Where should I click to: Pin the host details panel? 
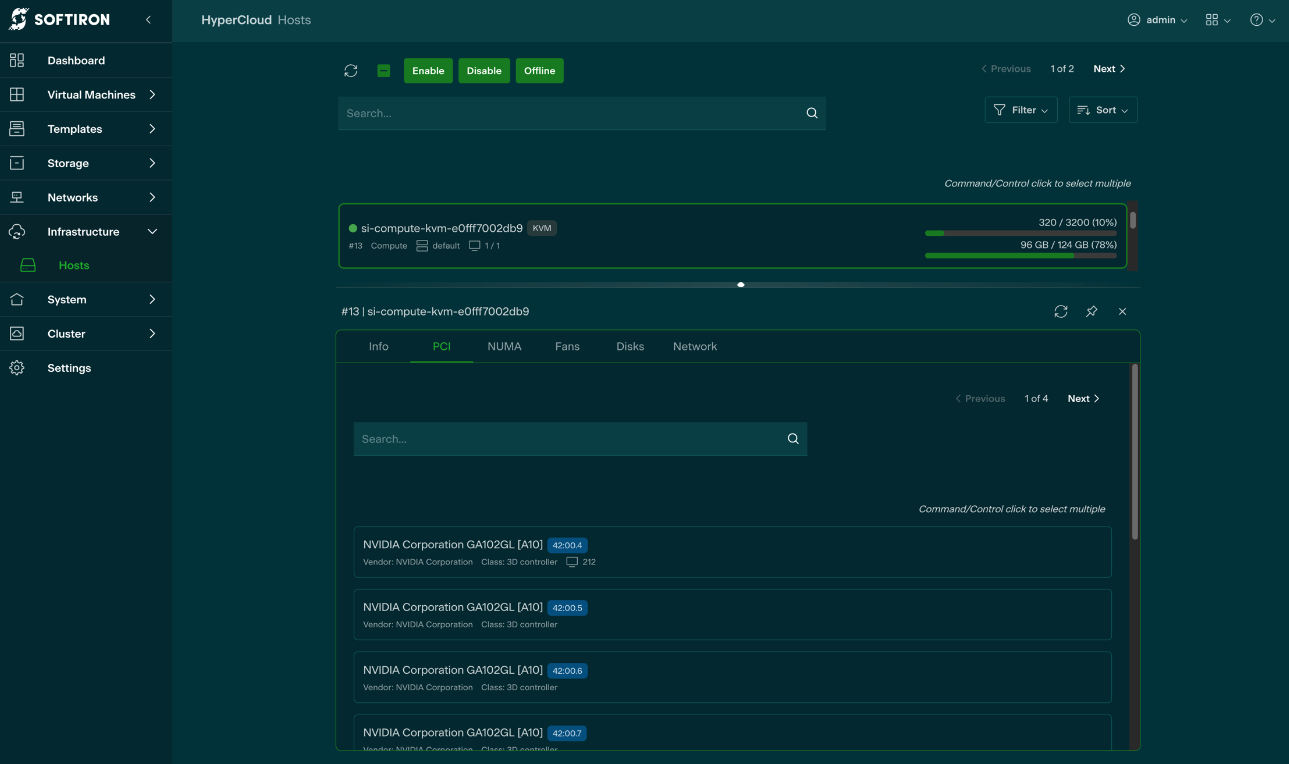pyautogui.click(x=1091, y=312)
